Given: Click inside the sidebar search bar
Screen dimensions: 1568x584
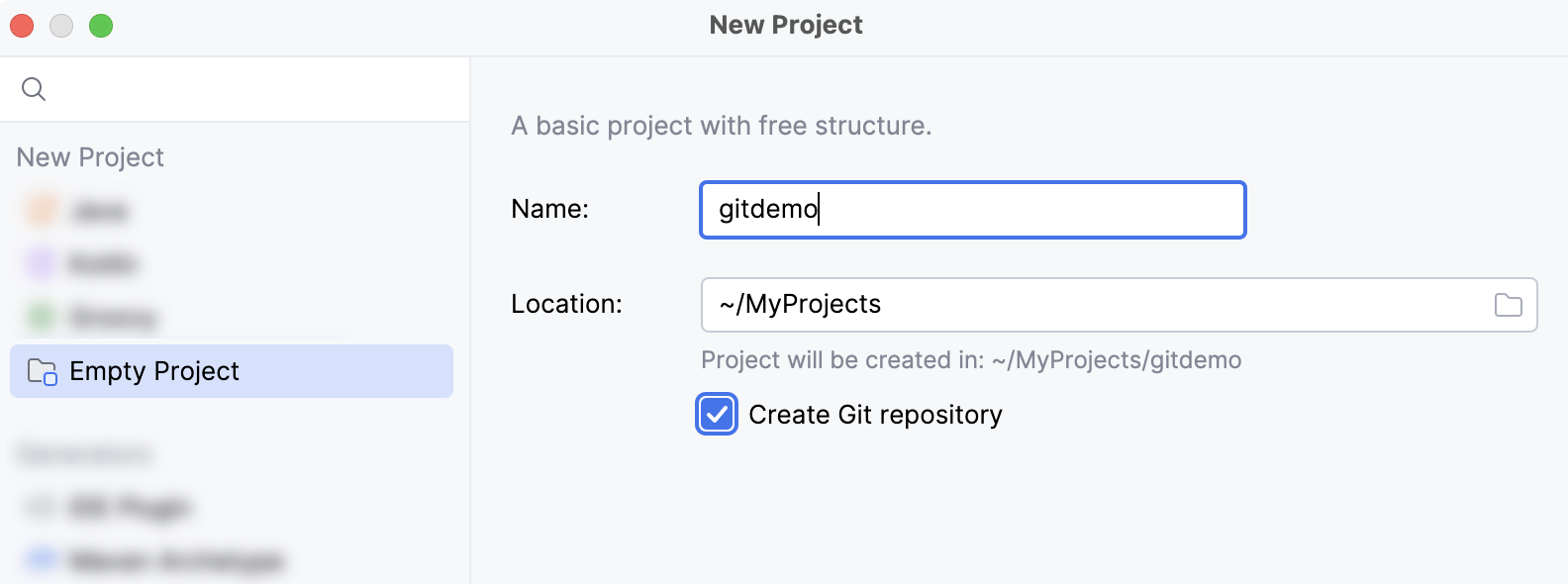Looking at the screenshot, I should coord(198,88).
